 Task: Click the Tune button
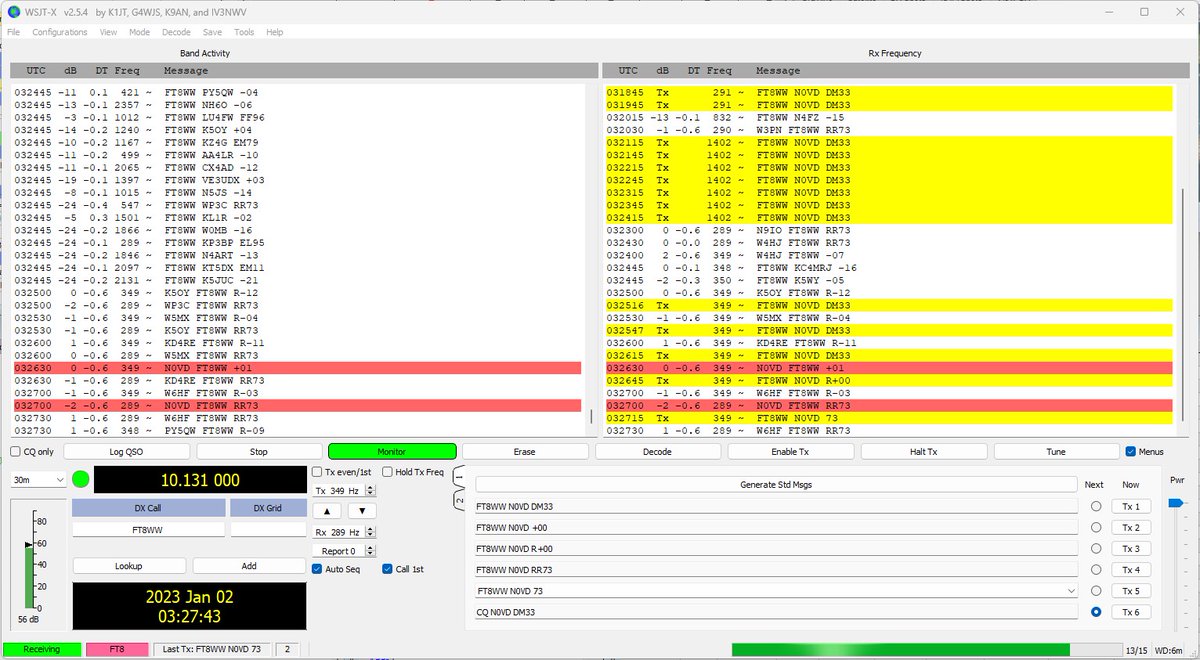[x=1056, y=452]
